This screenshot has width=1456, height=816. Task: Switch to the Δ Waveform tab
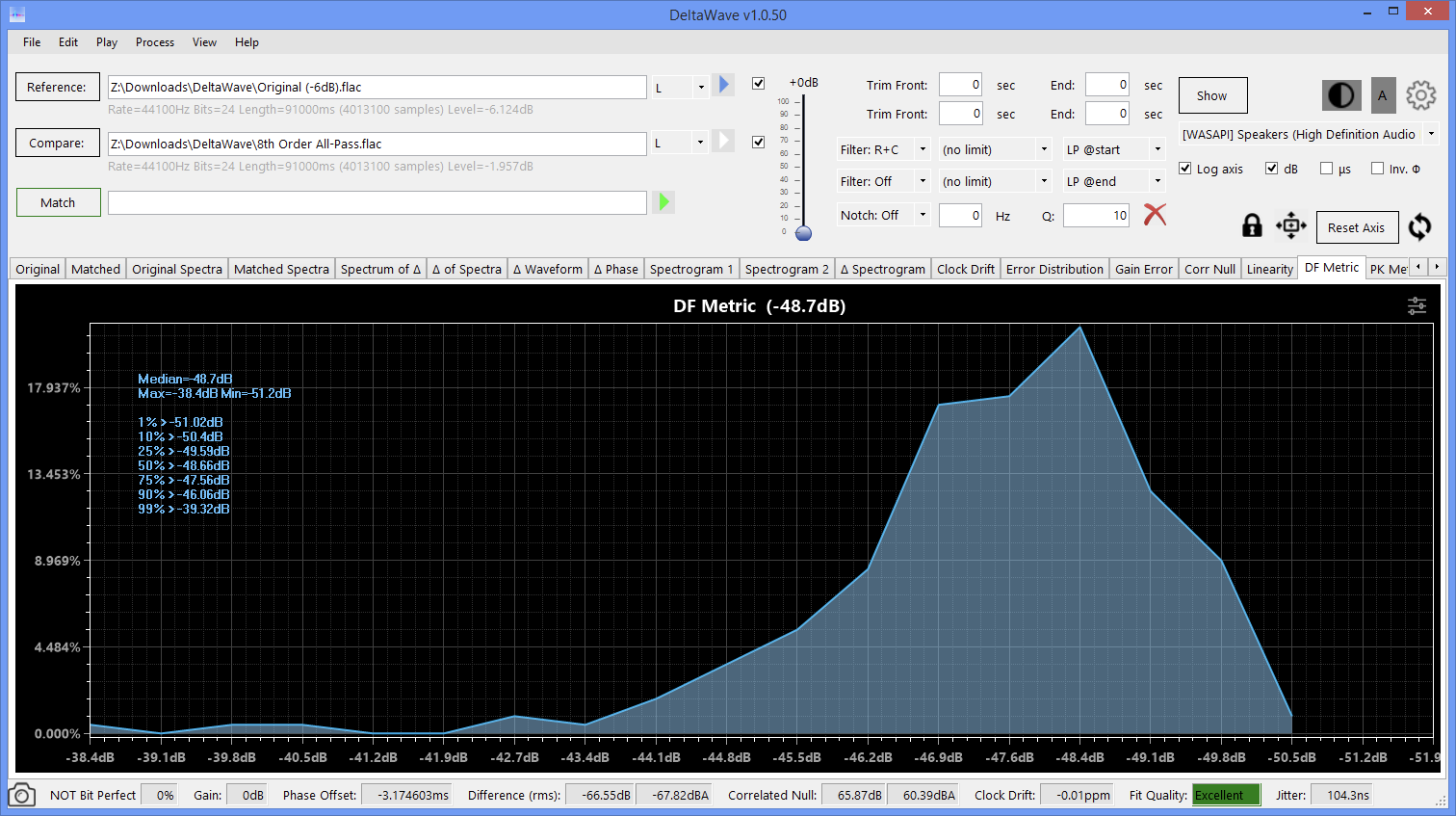tap(547, 269)
